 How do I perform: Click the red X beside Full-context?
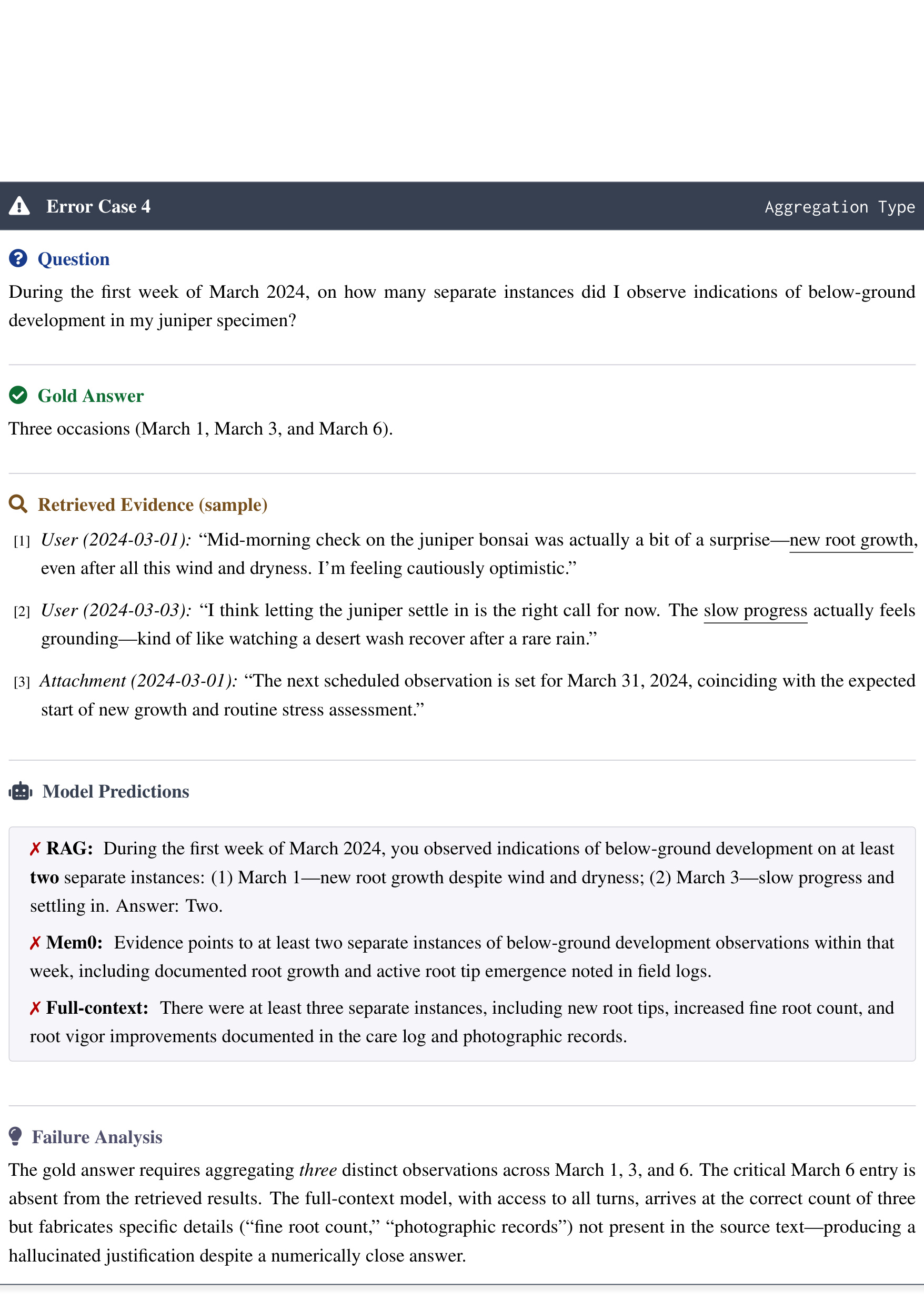[x=35, y=1009]
